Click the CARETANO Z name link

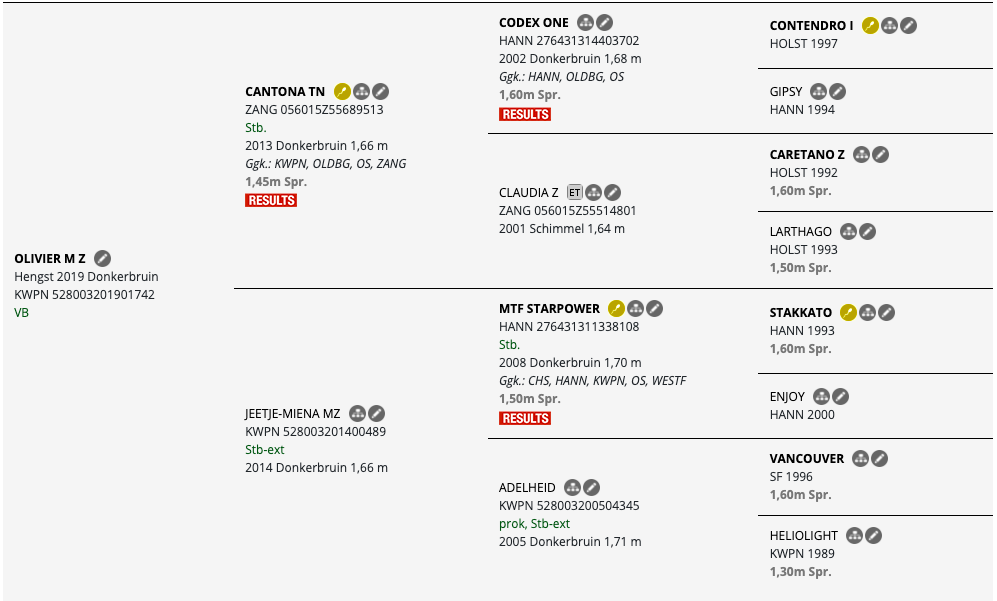tap(807, 155)
